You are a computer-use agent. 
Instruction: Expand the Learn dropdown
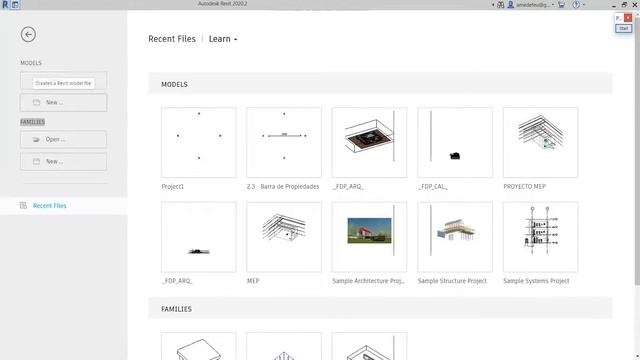[x=223, y=39]
